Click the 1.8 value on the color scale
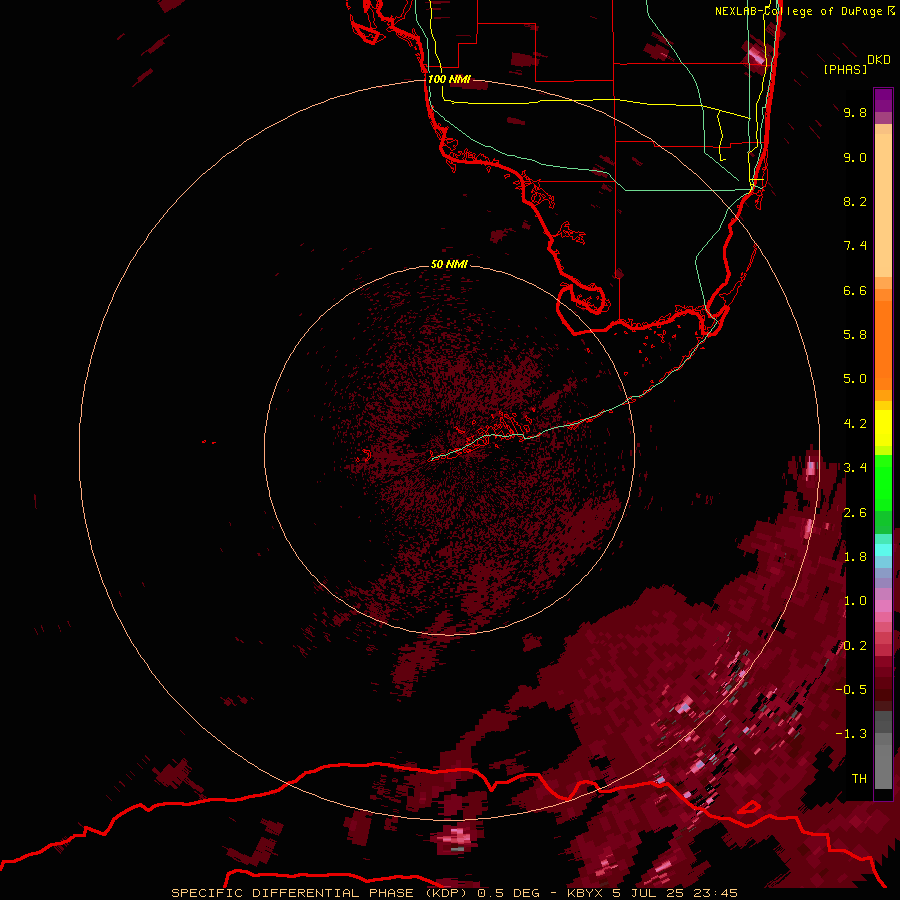This screenshot has width=900, height=900. pos(855,557)
